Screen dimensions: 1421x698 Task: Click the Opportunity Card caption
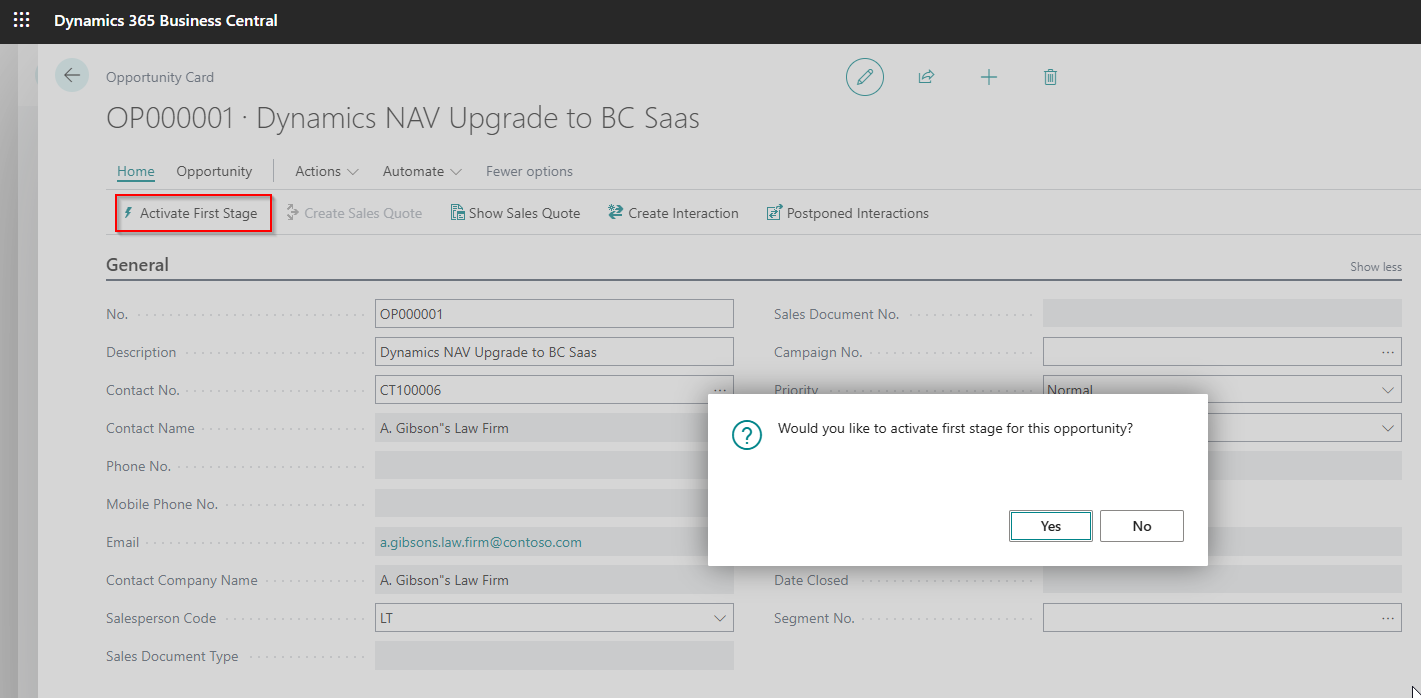(160, 77)
